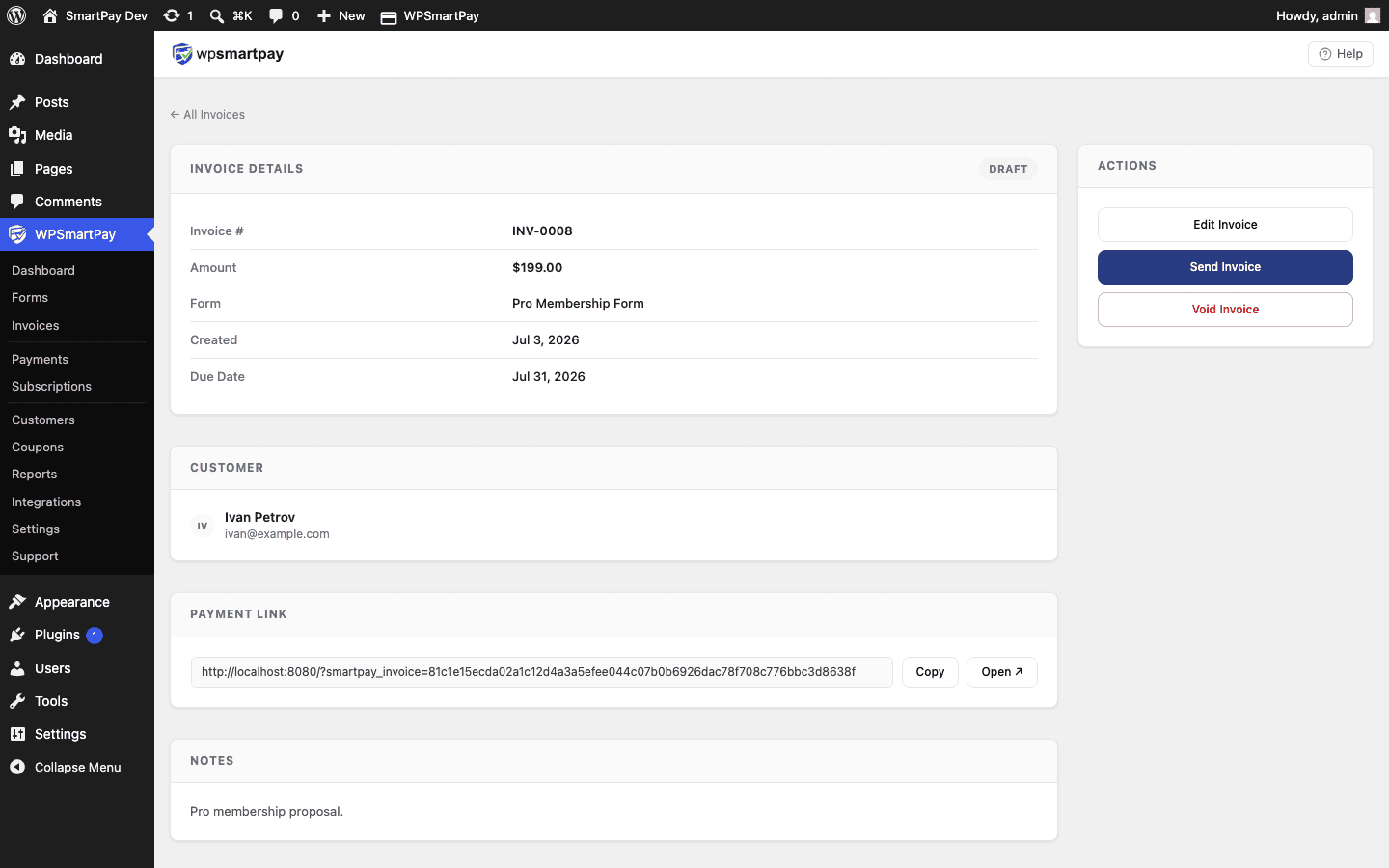Click the Users icon in sidebar
This screenshot has height=868, width=1389.
click(17, 668)
